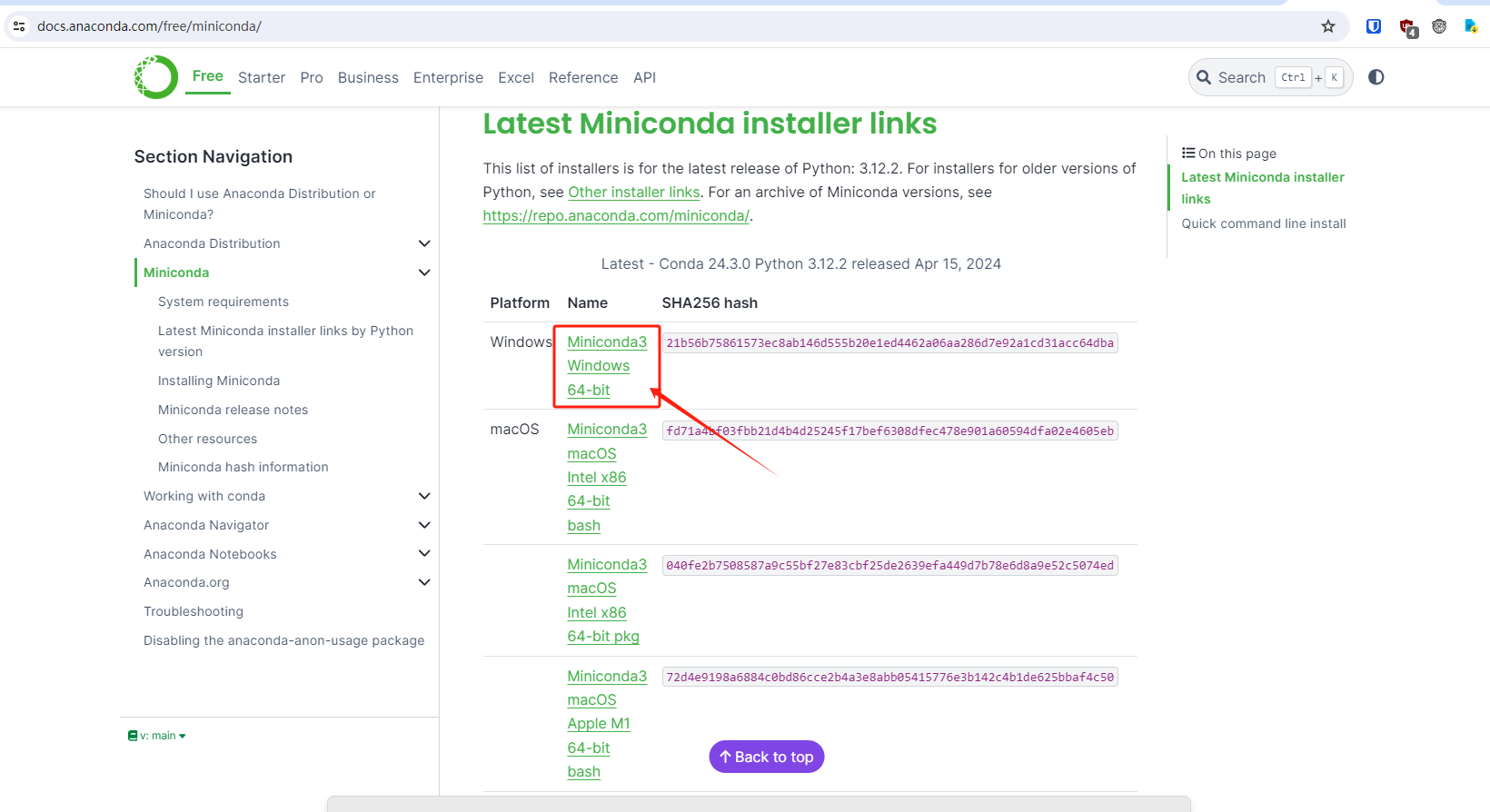This screenshot has height=812, width=1490.
Task: Open Latest Miniconda installer links by Python version
Action: 285,341
